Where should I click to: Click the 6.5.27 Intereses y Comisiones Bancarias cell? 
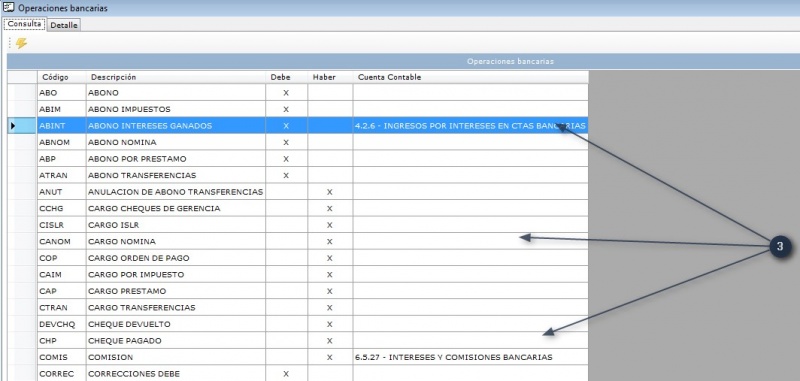pos(470,357)
